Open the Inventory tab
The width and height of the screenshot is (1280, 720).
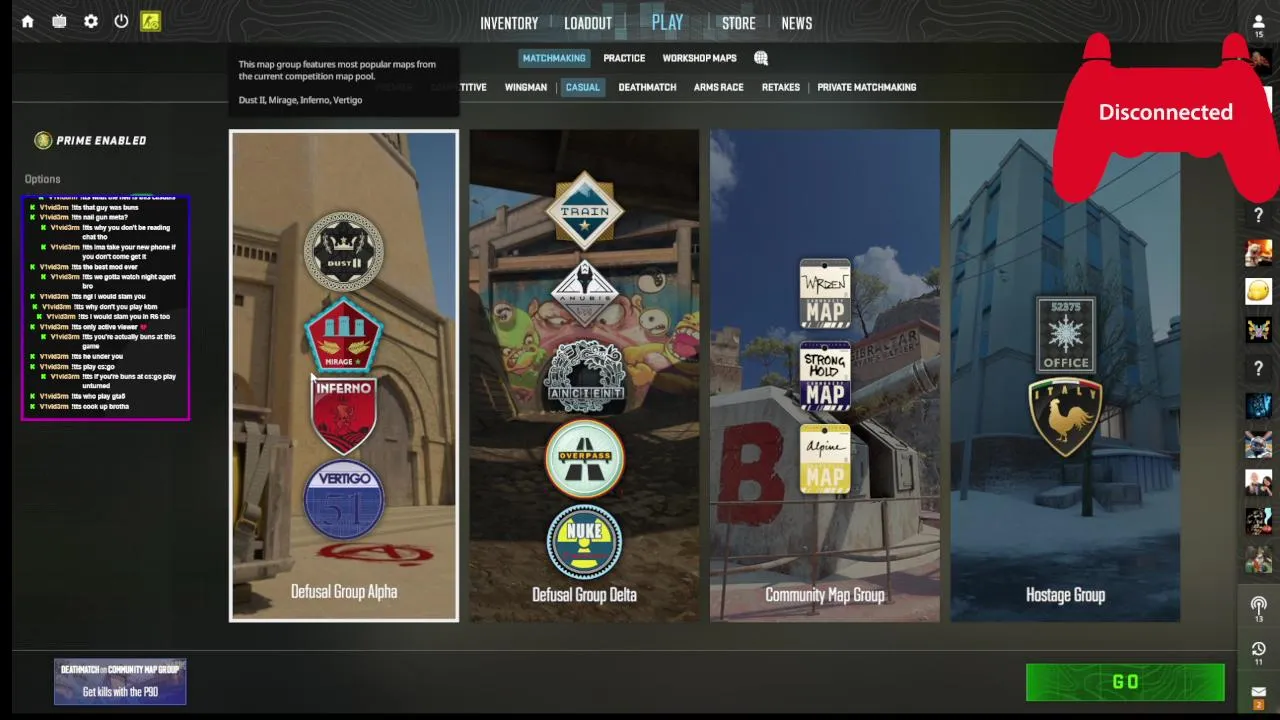[x=509, y=23]
